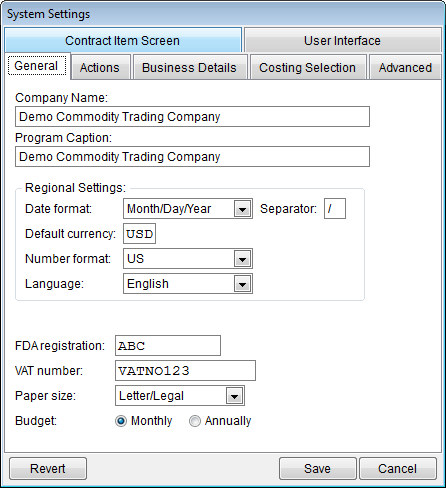Click the VAT number field
Image resolution: width=446 pixels, height=488 pixels.
185,371
